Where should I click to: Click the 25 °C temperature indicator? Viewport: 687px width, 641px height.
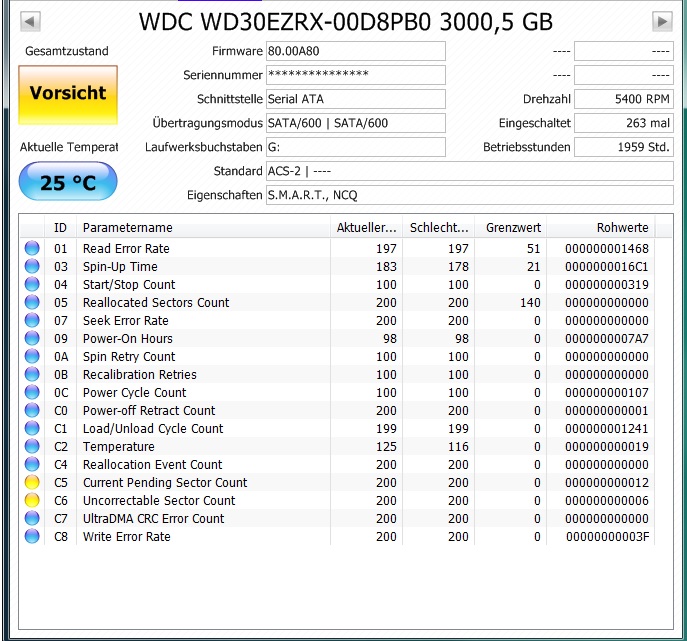coord(68,181)
